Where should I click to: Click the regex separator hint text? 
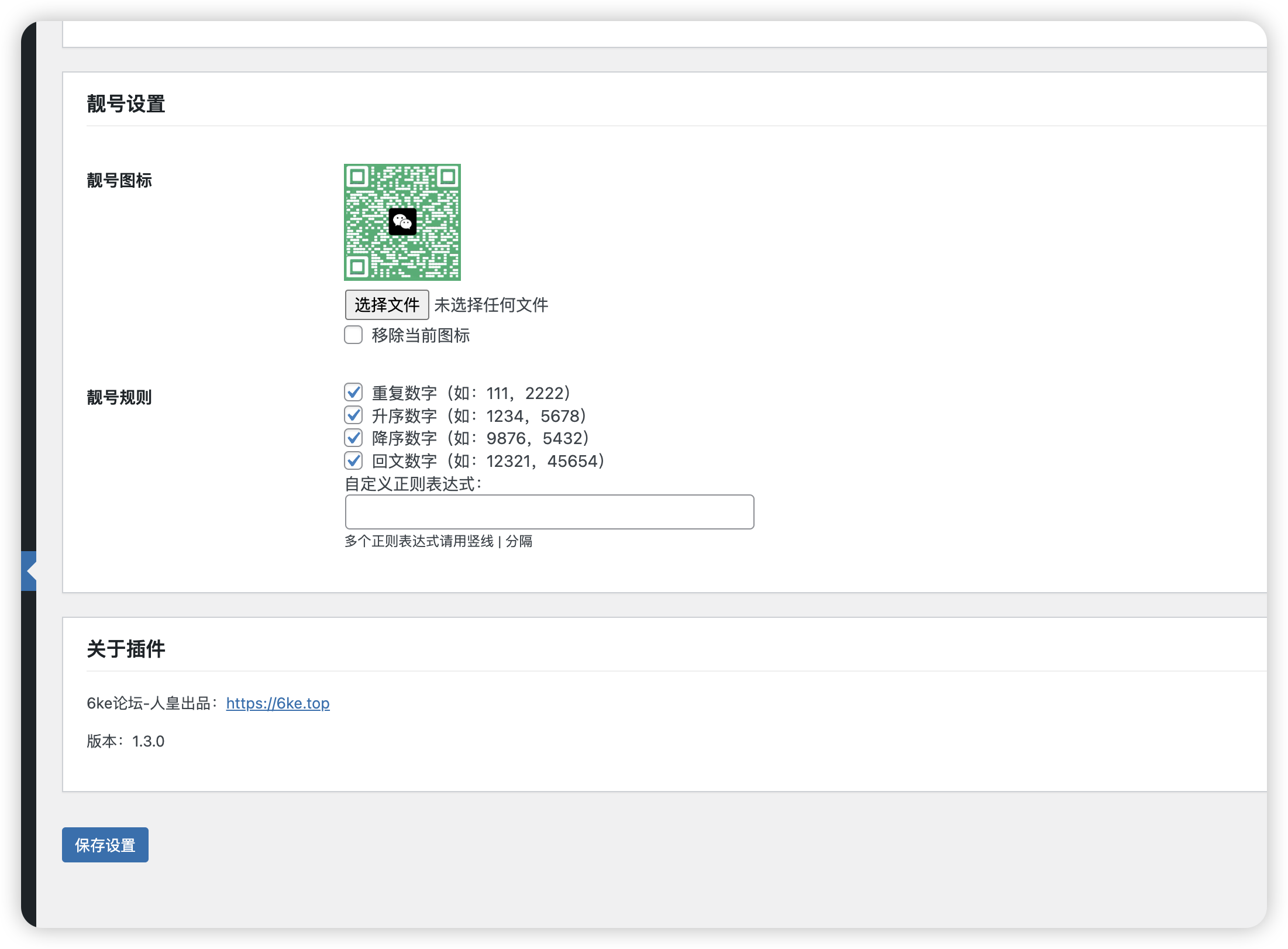pyautogui.click(x=439, y=542)
